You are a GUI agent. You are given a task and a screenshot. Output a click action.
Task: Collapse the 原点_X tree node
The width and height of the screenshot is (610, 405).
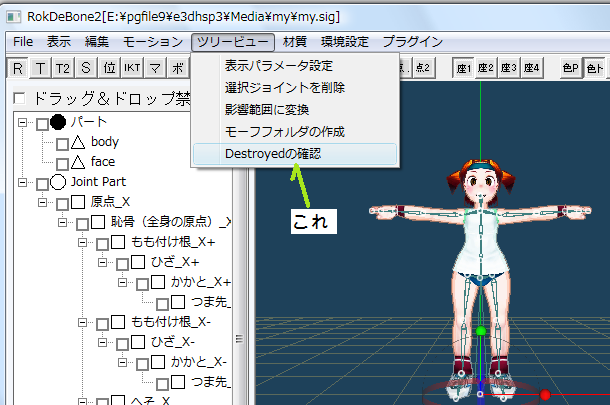click(x=43, y=203)
